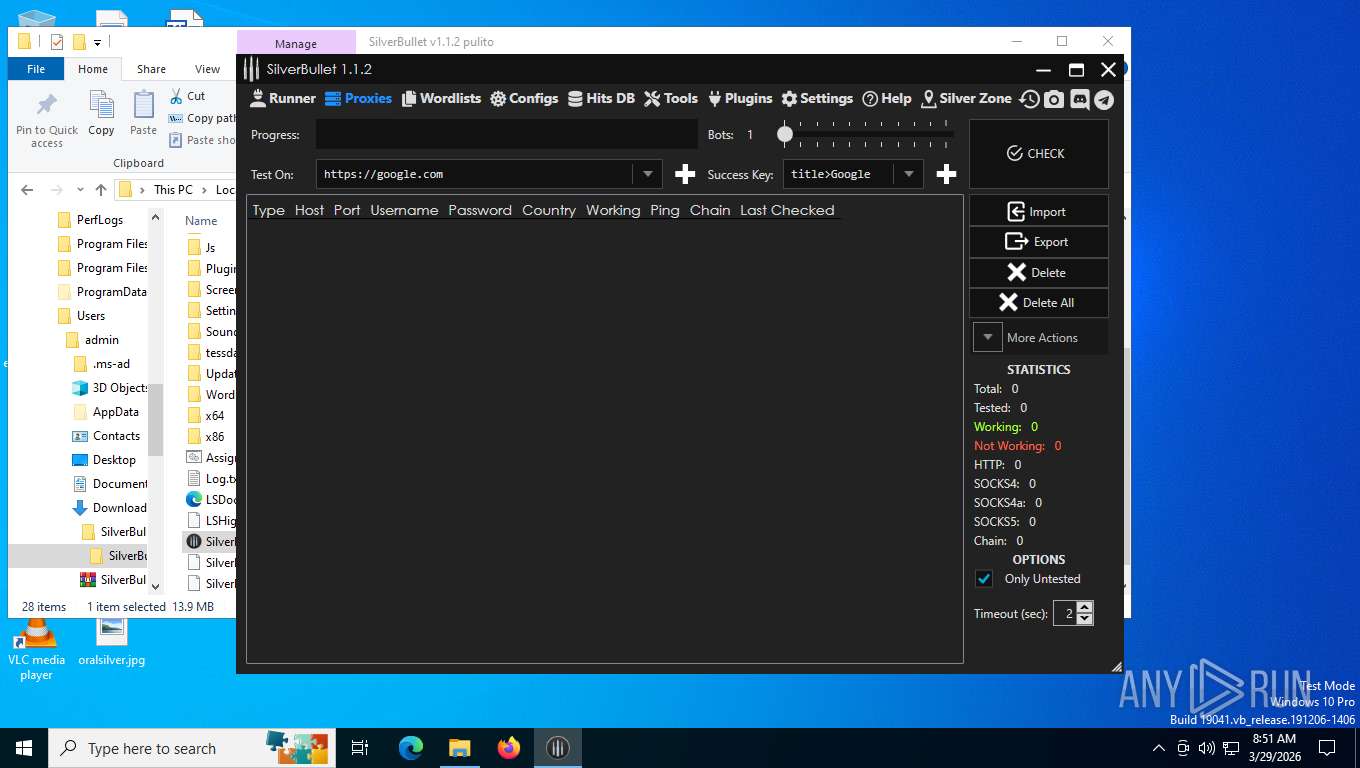This screenshot has width=1360, height=768.
Task: Open the Test On URL dropdown
Action: [x=647, y=174]
